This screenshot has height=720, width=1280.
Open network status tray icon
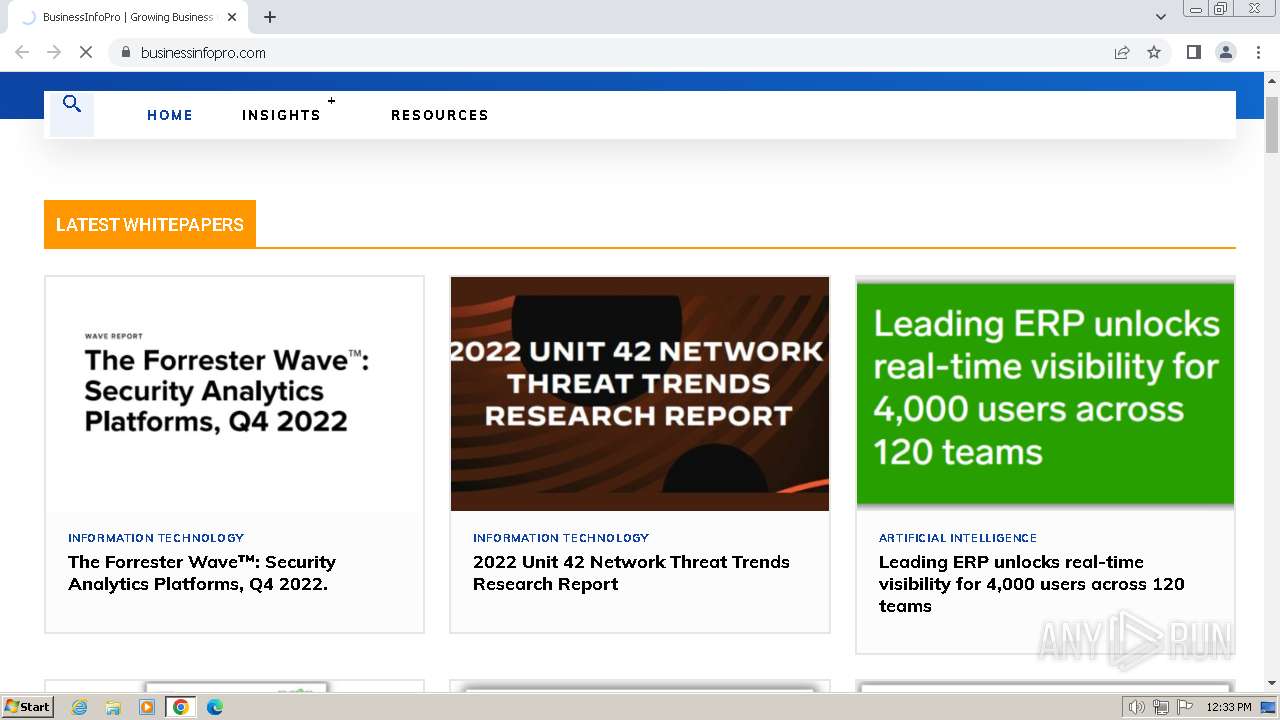point(1161,707)
